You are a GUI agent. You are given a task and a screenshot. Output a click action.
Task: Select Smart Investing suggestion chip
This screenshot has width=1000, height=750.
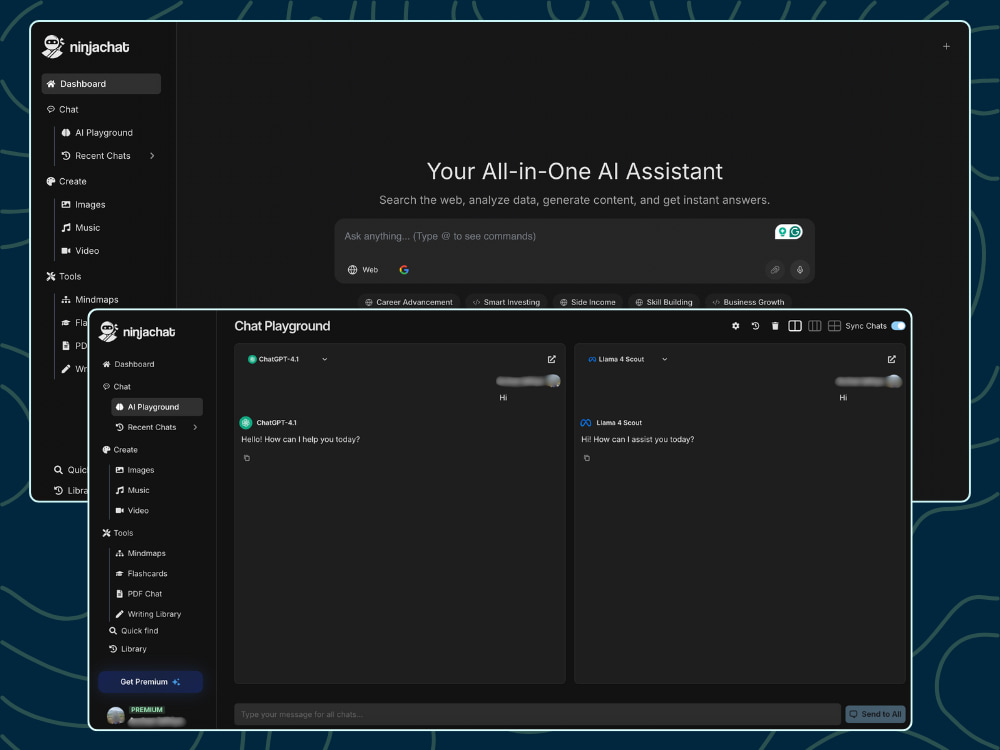[506, 302]
